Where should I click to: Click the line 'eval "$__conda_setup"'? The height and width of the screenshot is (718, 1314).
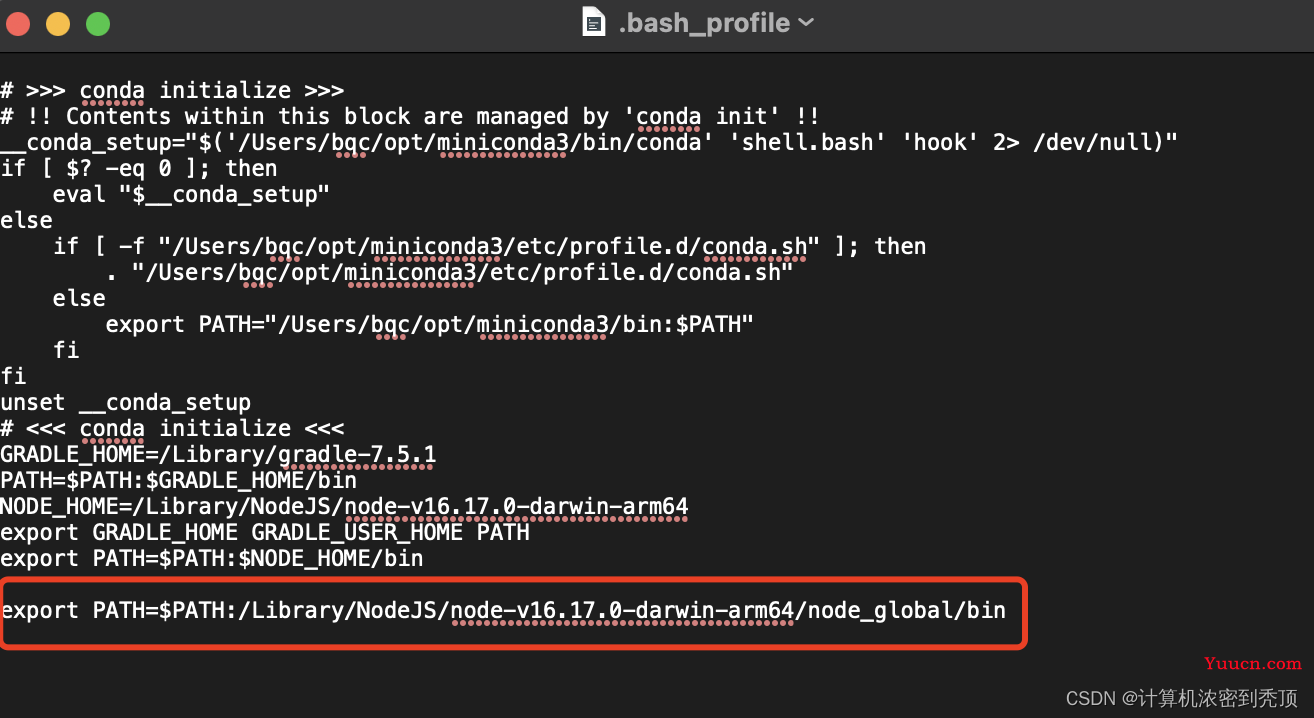(x=191, y=194)
